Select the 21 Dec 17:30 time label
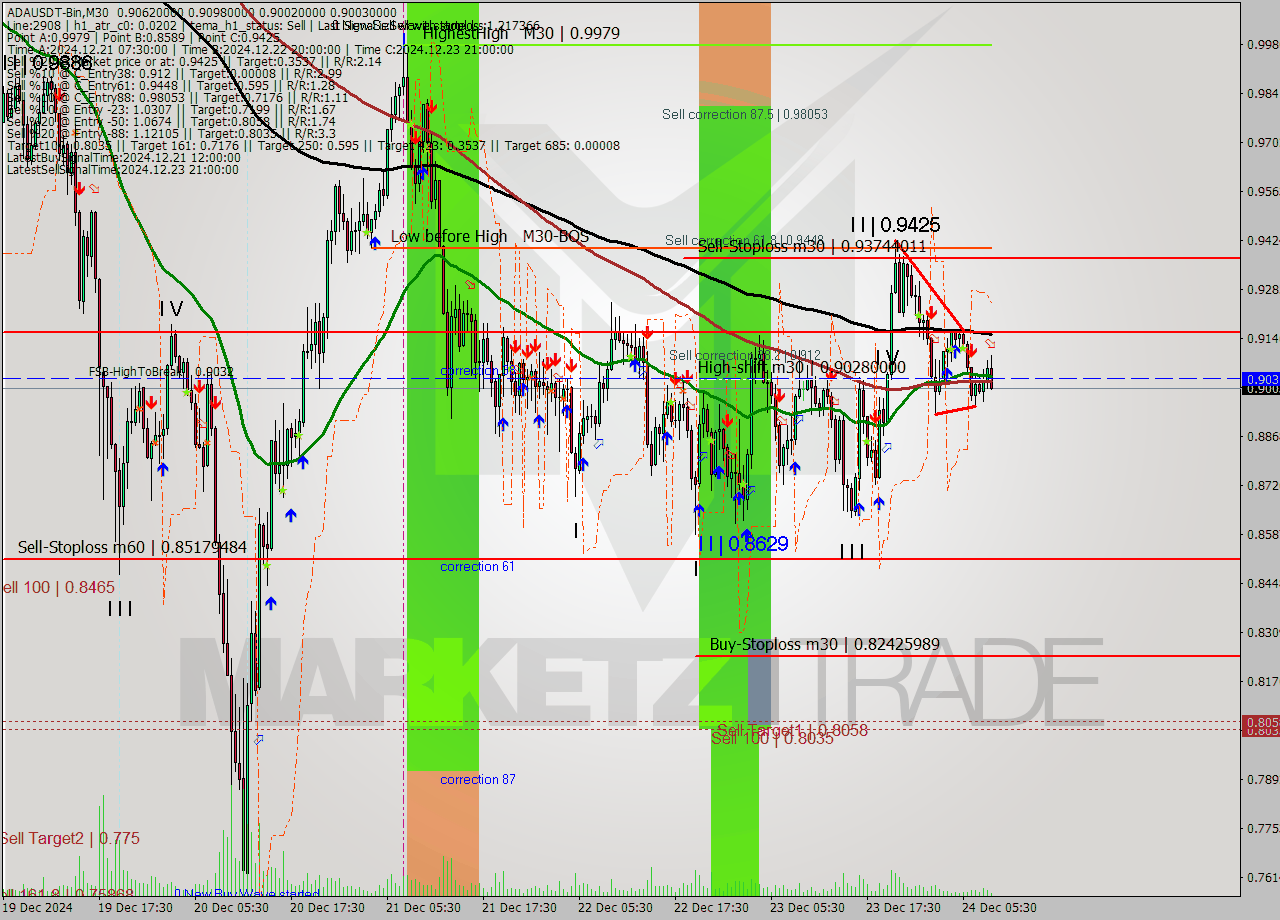The height and width of the screenshot is (920, 1280). [x=517, y=908]
